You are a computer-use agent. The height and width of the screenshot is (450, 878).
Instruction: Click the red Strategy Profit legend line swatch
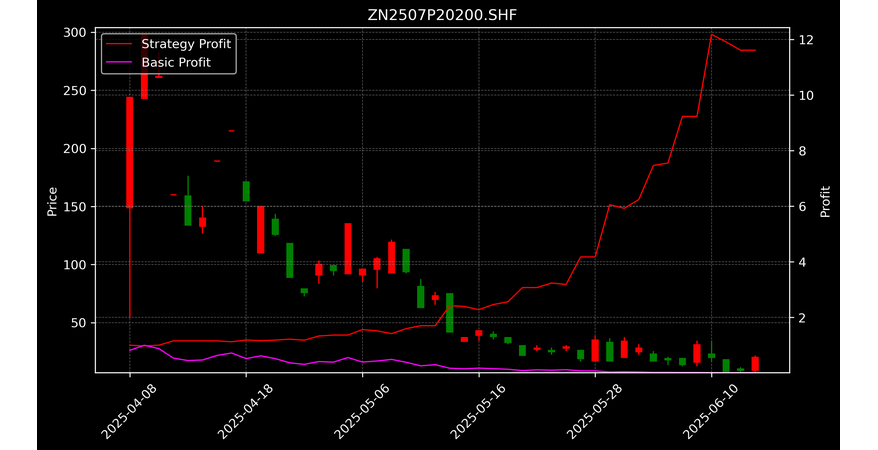coord(120,44)
